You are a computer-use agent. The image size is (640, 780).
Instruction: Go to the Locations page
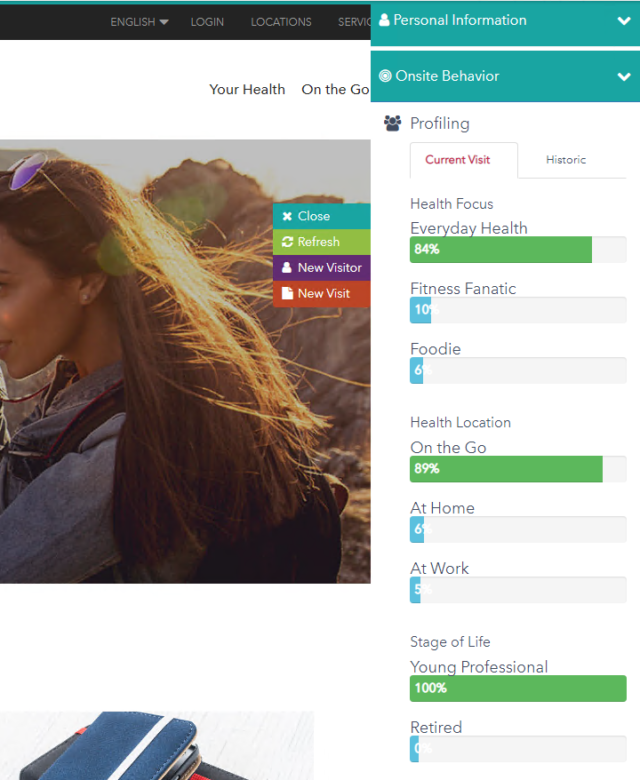tap(281, 22)
